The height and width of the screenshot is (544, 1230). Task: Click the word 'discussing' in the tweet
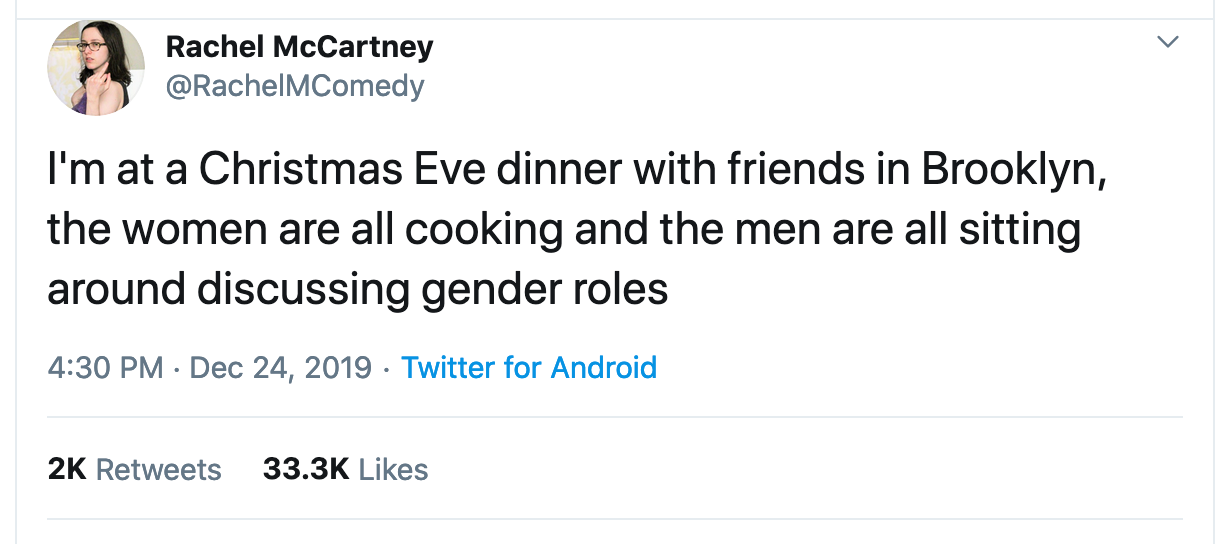coord(303,289)
